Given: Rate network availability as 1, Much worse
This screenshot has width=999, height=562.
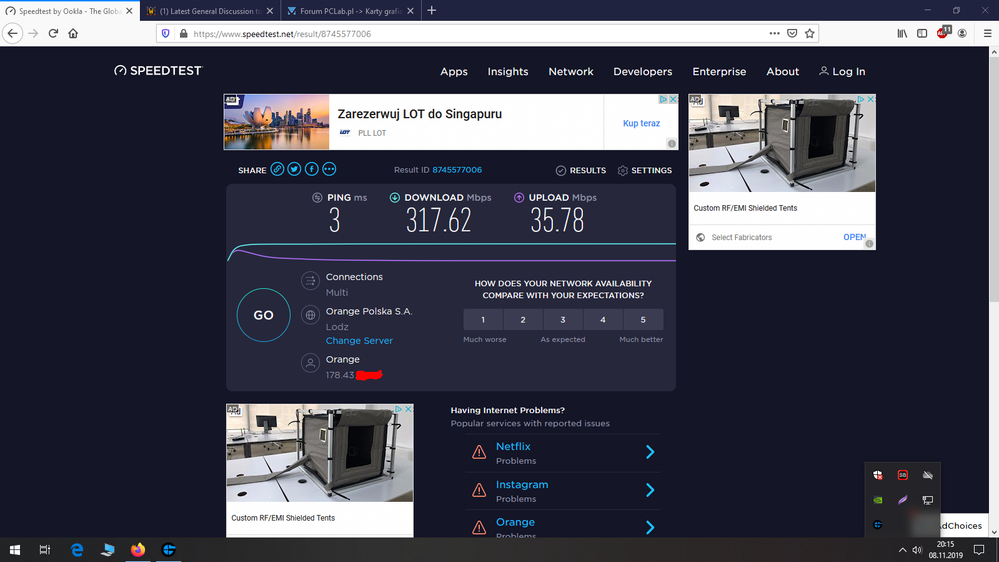Looking at the screenshot, I should pyautogui.click(x=483, y=320).
